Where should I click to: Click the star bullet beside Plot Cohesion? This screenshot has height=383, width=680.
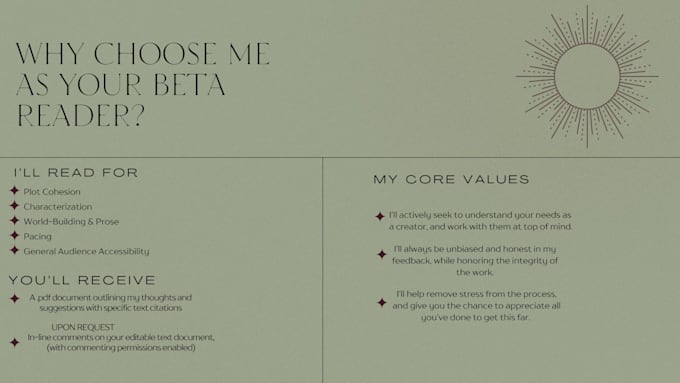(14, 190)
